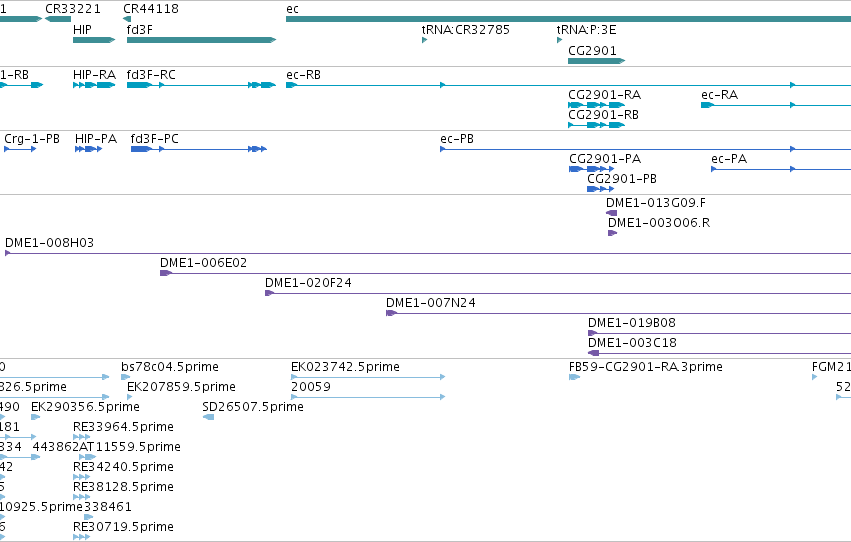The width and height of the screenshot is (851, 542).
Task: Click the tRNA:CR32785 marker
Action: pyautogui.click(x=424, y=40)
